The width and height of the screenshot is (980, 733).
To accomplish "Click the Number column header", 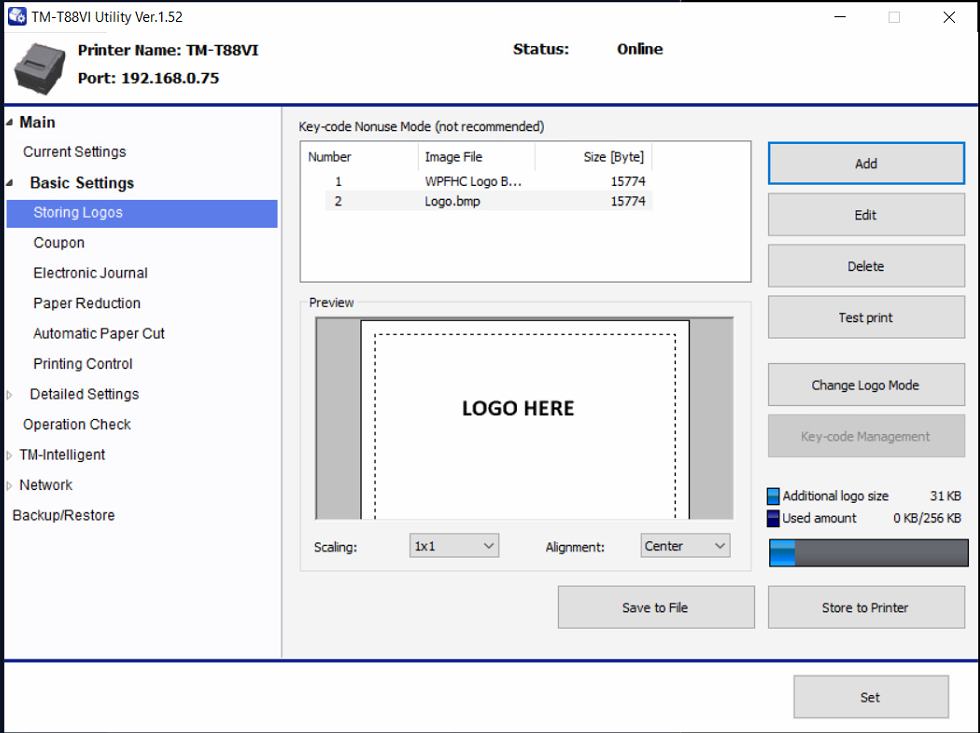I will pyautogui.click(x=360, y=157).
